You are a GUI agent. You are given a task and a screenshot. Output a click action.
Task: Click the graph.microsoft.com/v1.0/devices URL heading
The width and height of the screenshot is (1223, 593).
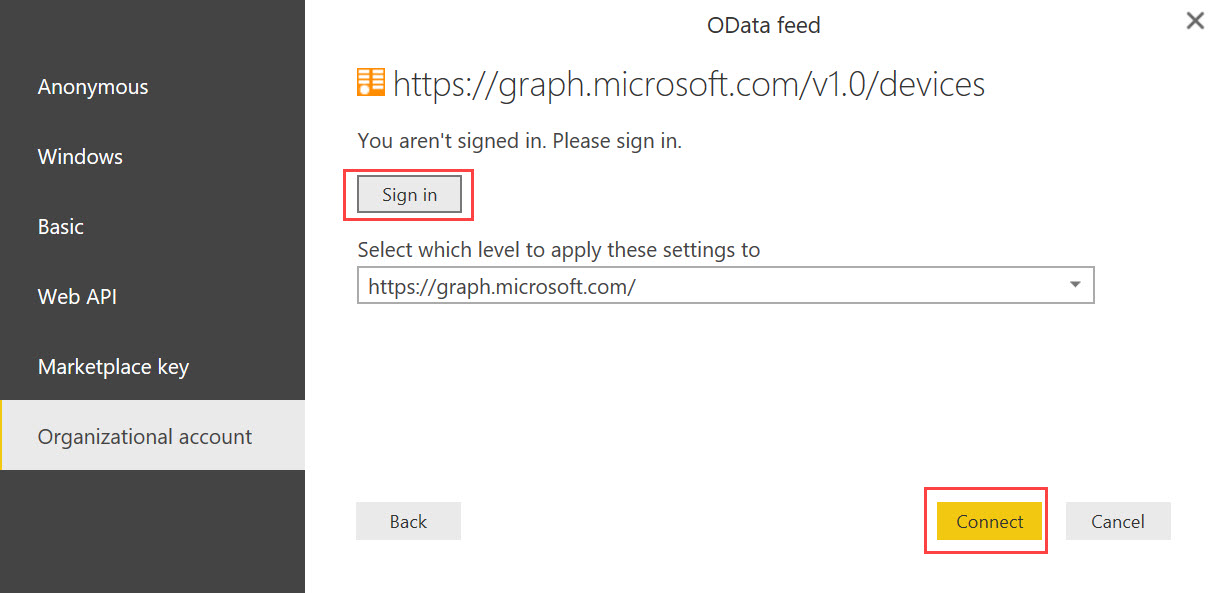(689, 84)
